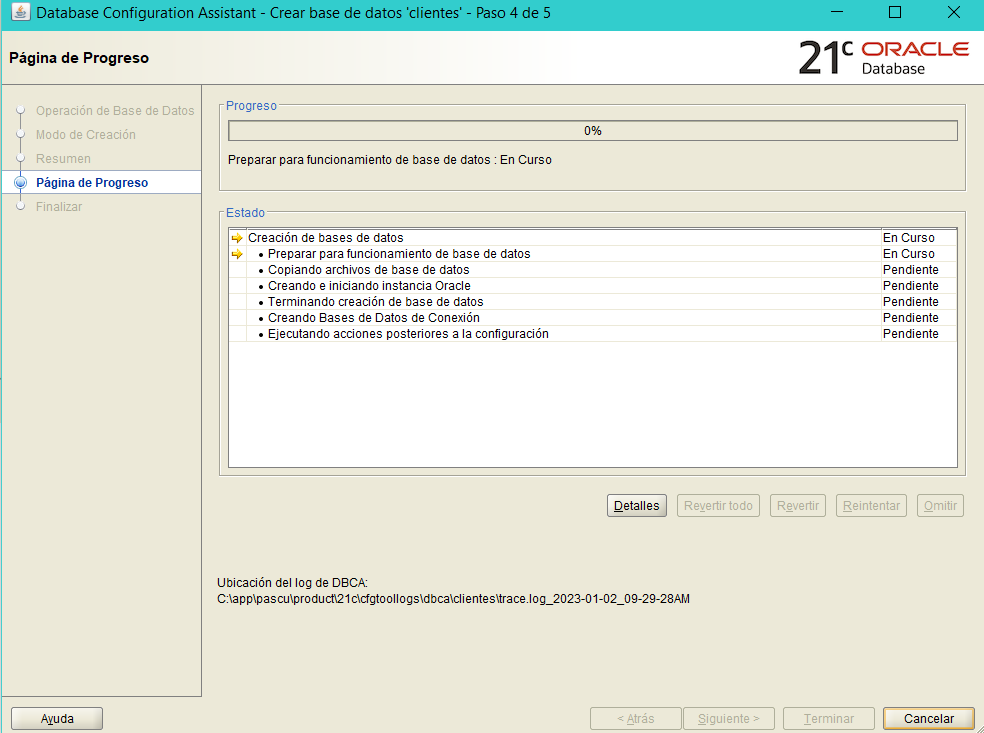Select row Preparar para funcionamiento de base de datos
The height and width of the screenshot is (733, 984).
pyautogui.click(x=592, y=254)
